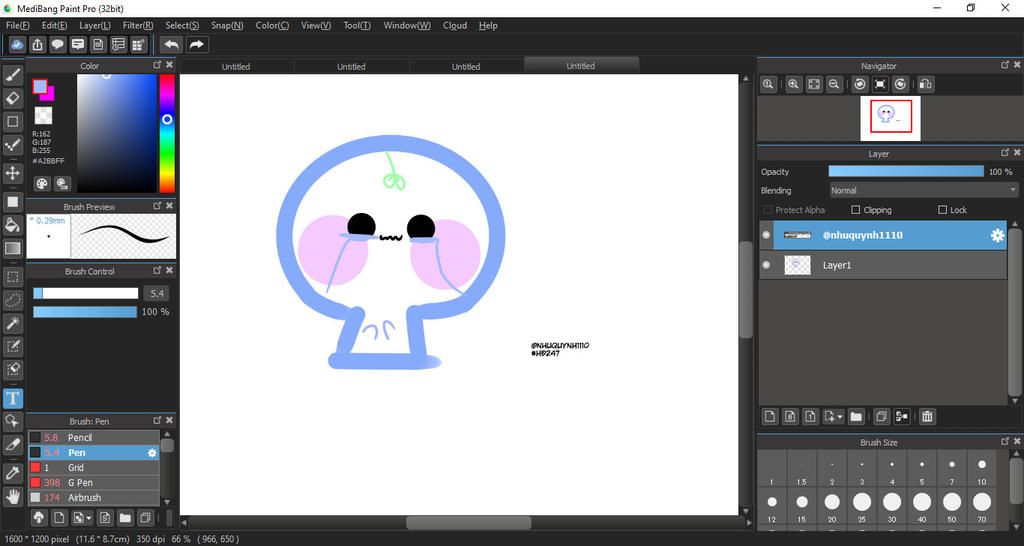This screenshot has width=1024, height=546.
Task: Select the Bucket fill tool
Action: coord(12,225)
